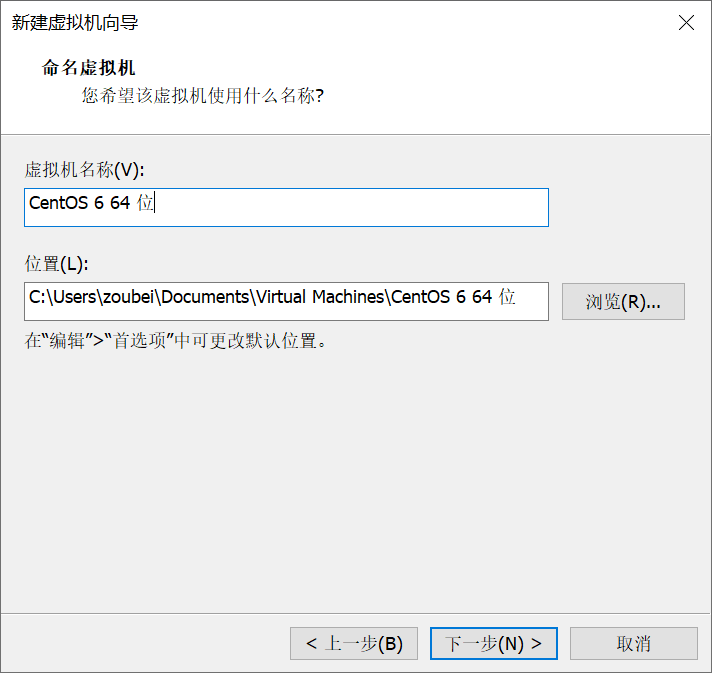Go back with 上一步(B) button
This screenshot has height=673, width=712.
click(354, 643)
